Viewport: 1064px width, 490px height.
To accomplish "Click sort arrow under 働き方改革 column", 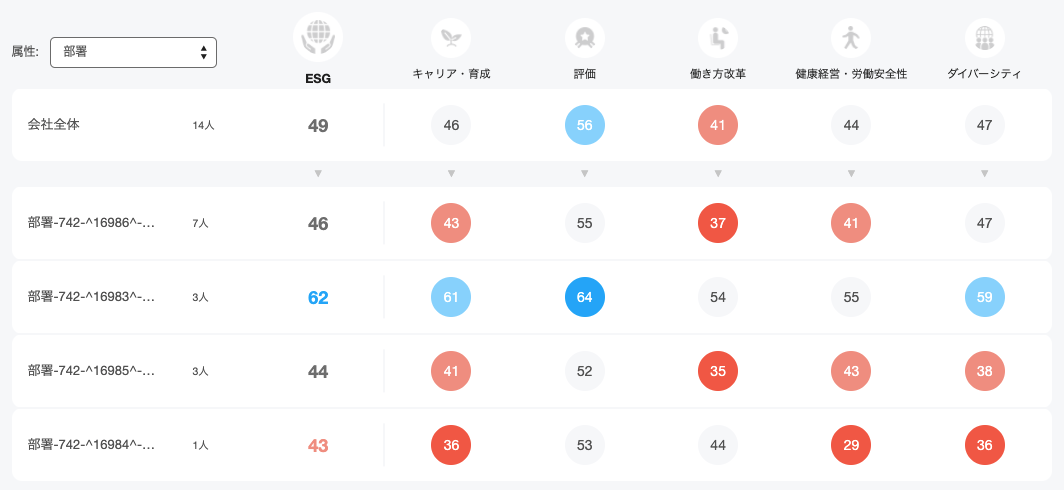I will coord(718,174).
